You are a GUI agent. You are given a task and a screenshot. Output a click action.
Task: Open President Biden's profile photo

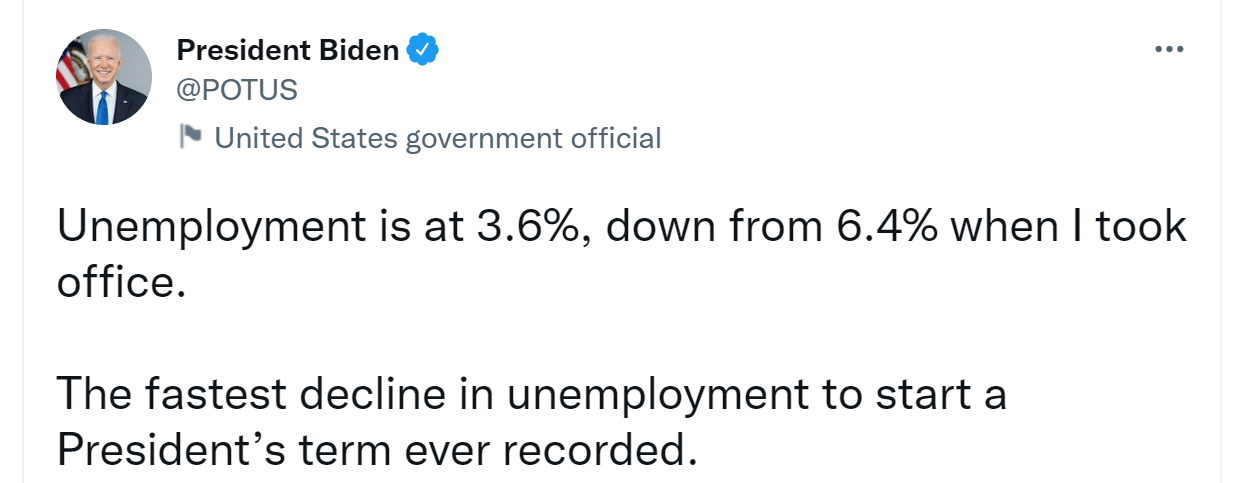(x=103, y=77)
